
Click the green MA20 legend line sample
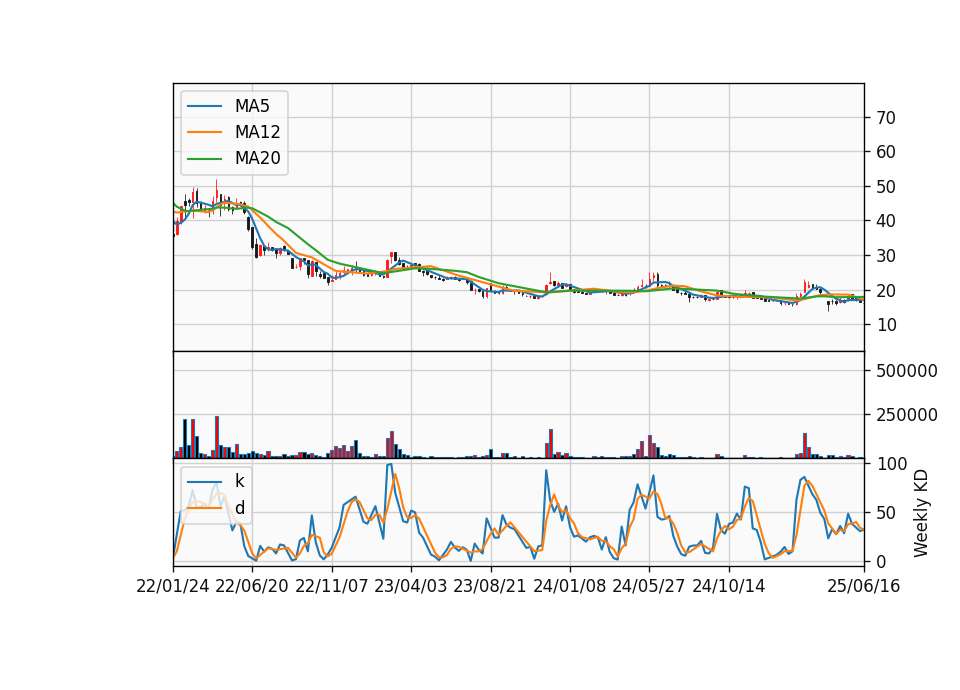(x=204, y=159)
